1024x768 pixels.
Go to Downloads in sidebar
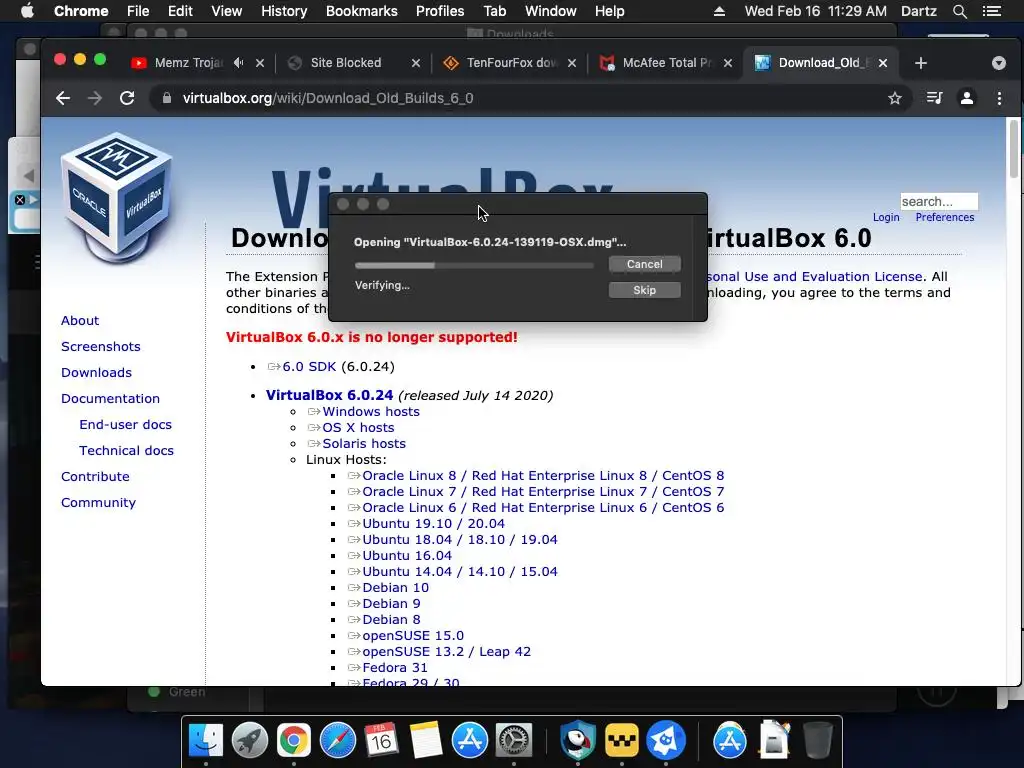(96, 373)
